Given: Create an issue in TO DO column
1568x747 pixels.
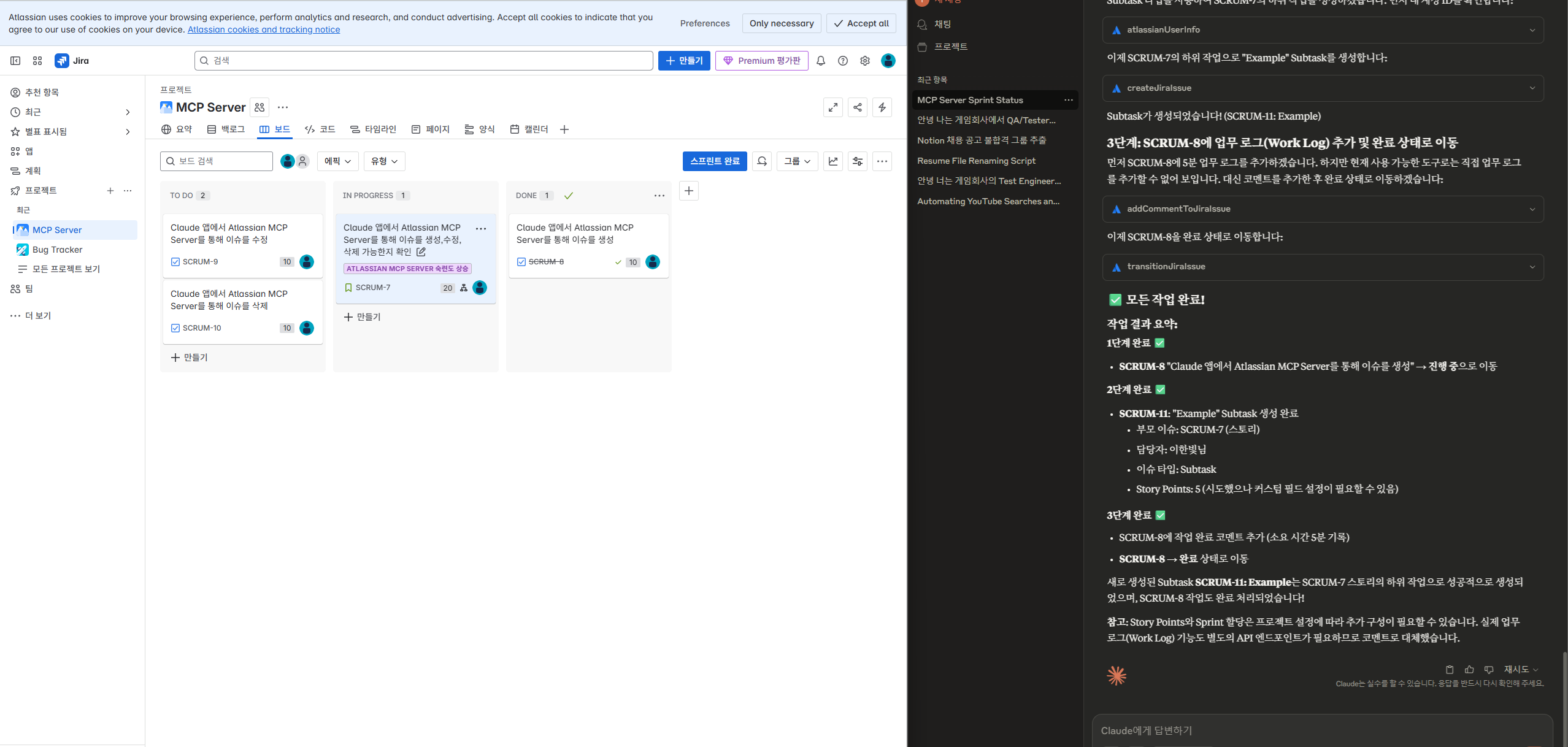Looking at the screenshot, I should pos(190,358).
